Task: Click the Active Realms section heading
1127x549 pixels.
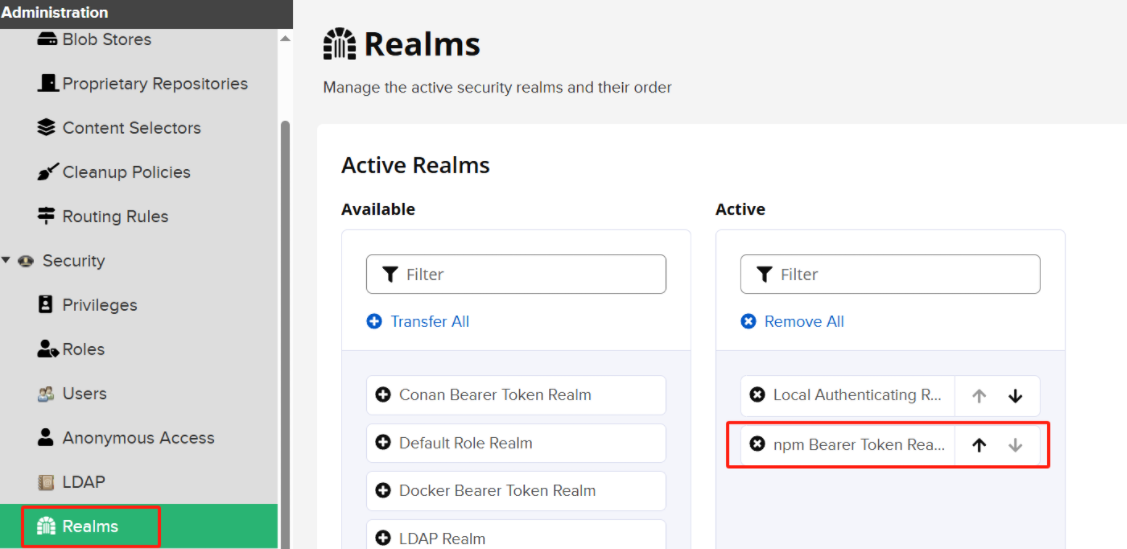Action: point(415,166)
